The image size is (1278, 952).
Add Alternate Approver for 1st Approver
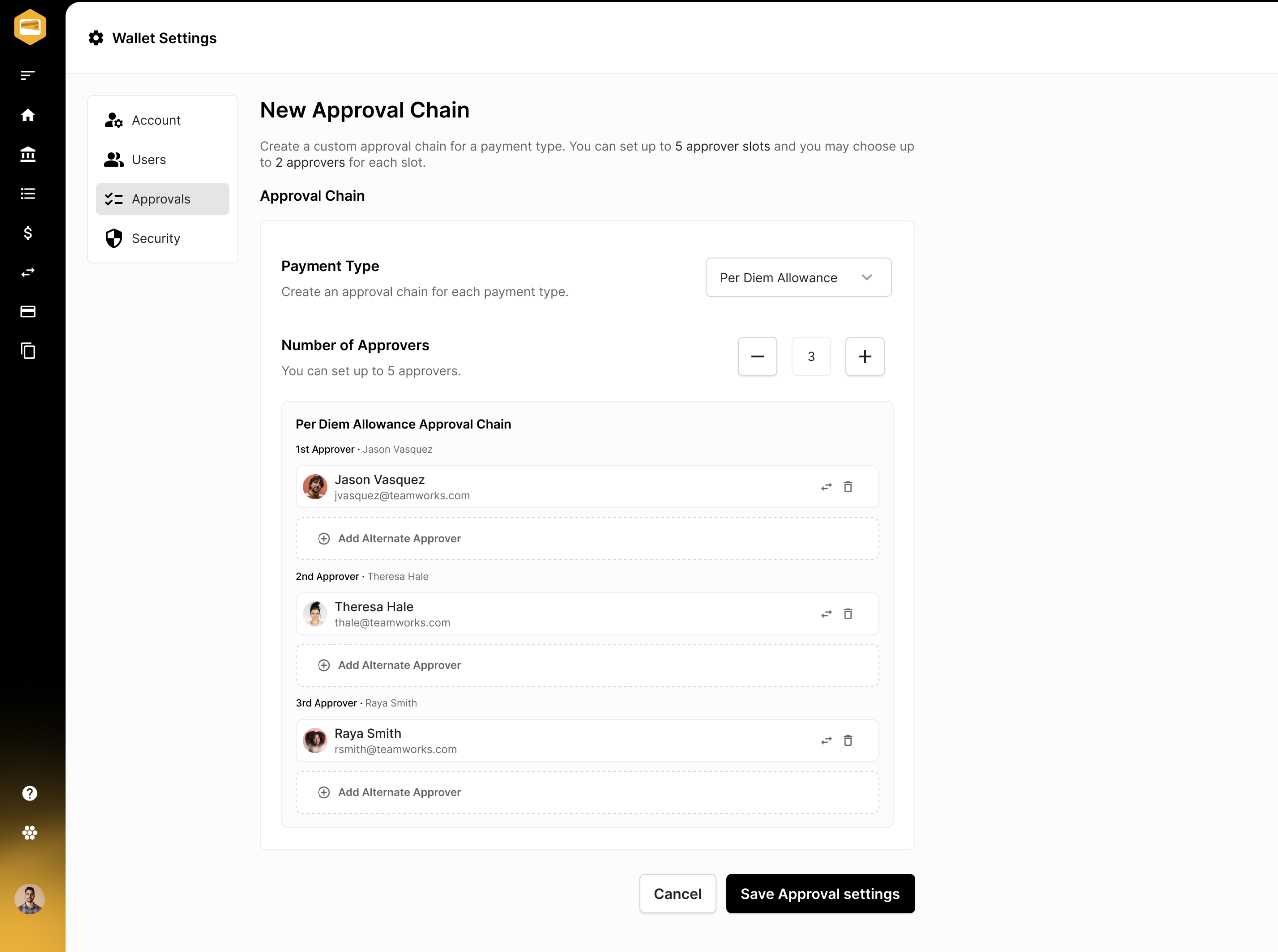point(587,538)
